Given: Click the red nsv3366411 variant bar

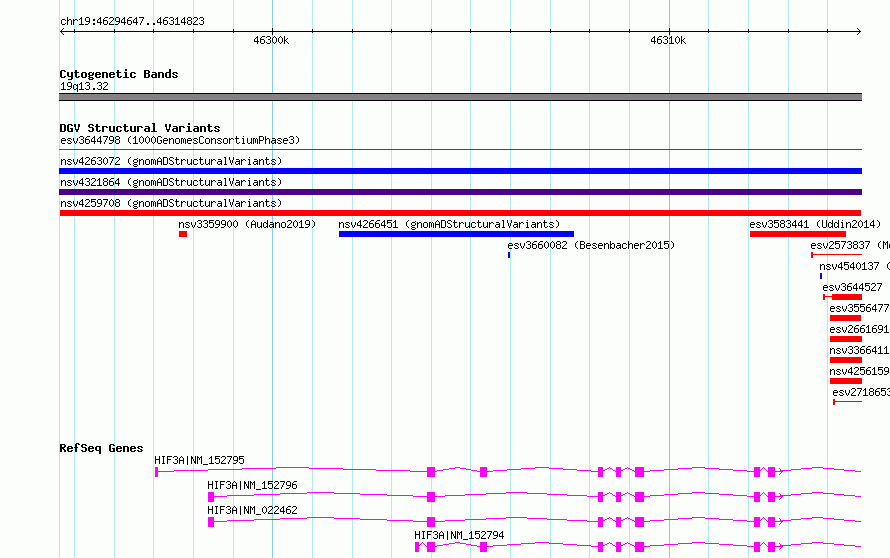Looking at the screenshot, I should tap(846, 360).
